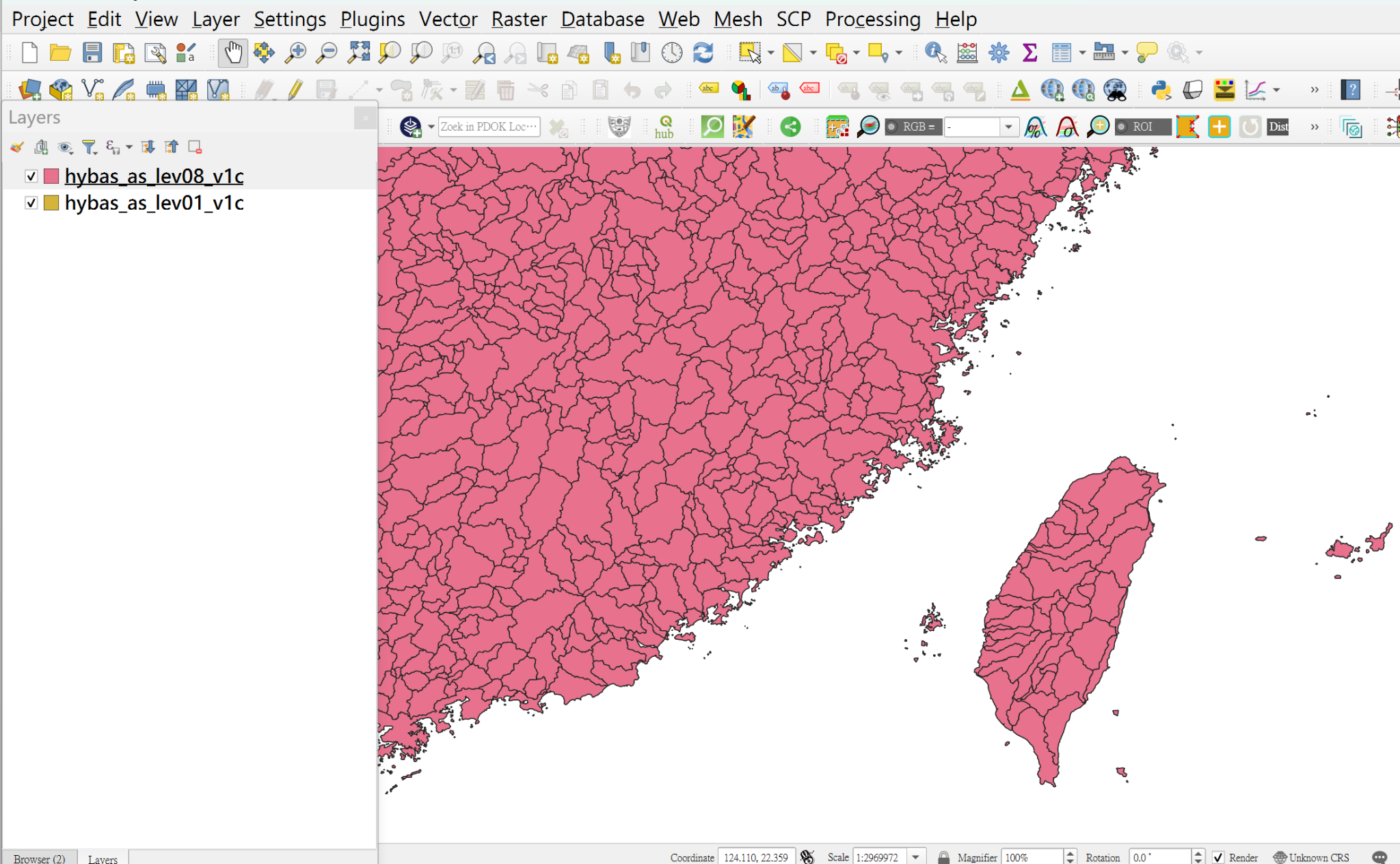Click the Dist button in SCP toolbar
This screenshot has width=1400, height=864.
1278,127
